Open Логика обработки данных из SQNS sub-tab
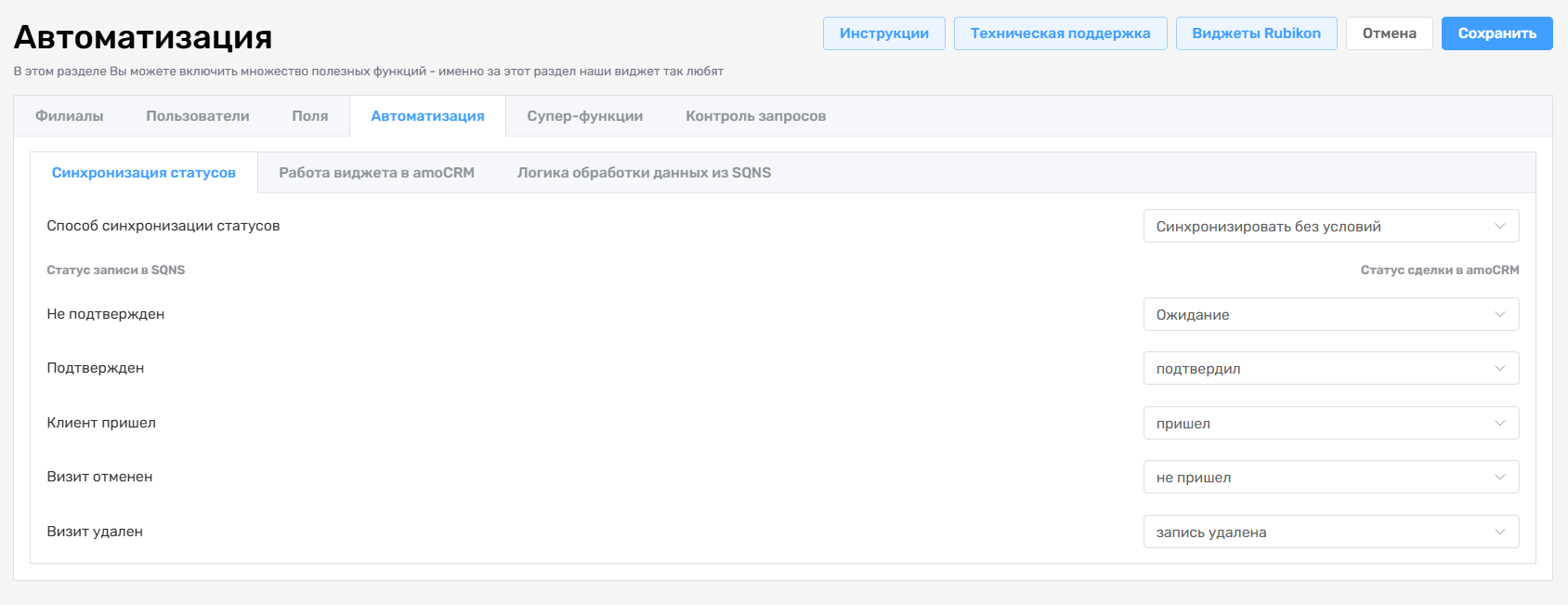This screenshot has width=1568, height=605. [x=644, y=173]
